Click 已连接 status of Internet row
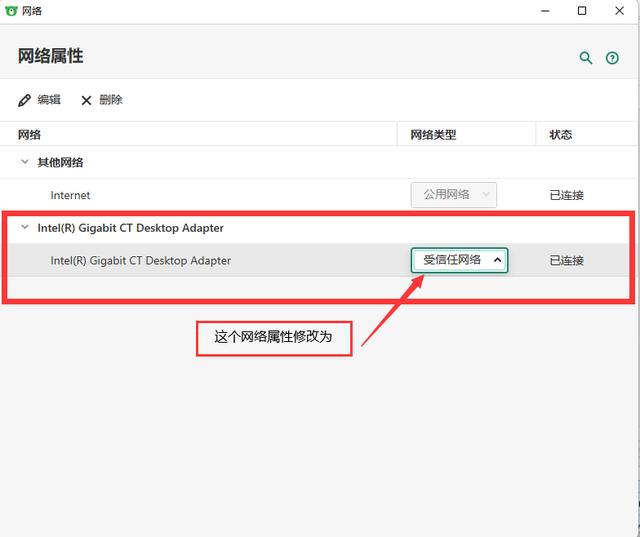640x537 pixels. click(567, 195)
